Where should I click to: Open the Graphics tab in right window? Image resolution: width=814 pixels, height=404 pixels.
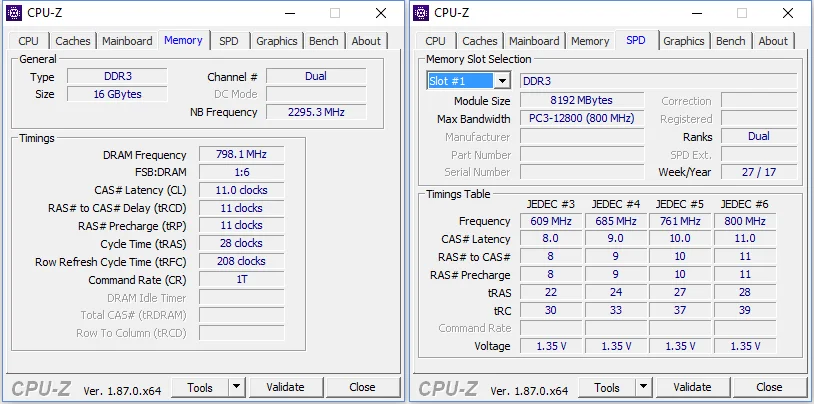pos(684,41)
